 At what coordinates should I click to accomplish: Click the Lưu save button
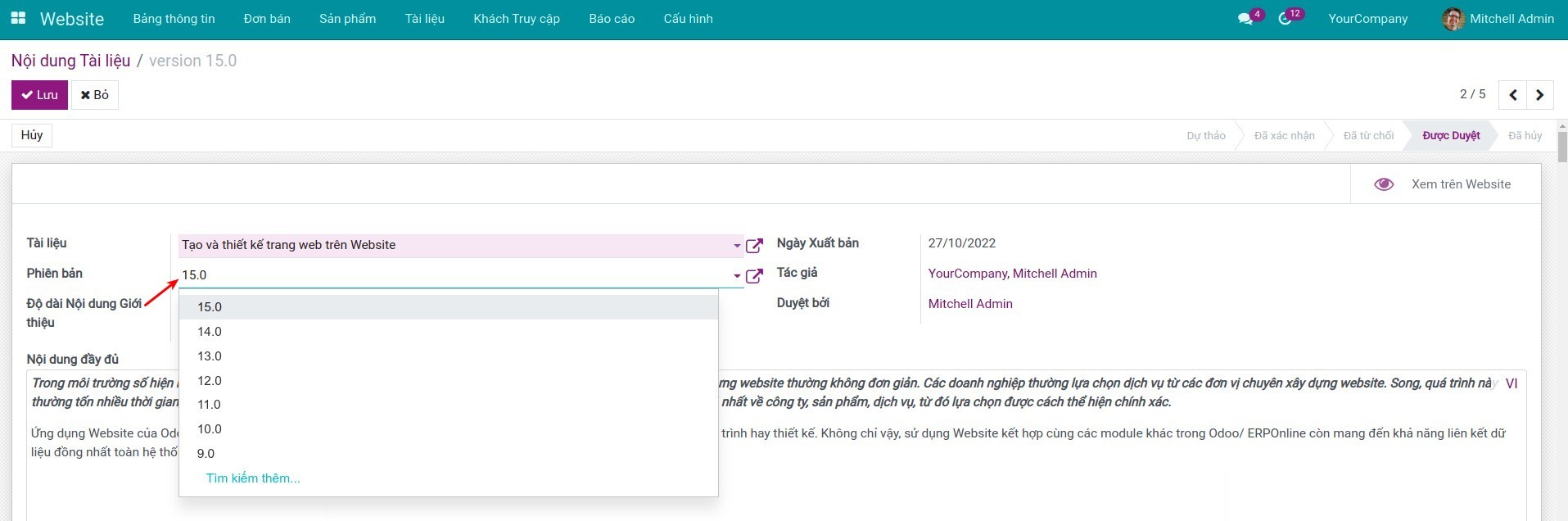pyautogui.click(x=39, y=95)
